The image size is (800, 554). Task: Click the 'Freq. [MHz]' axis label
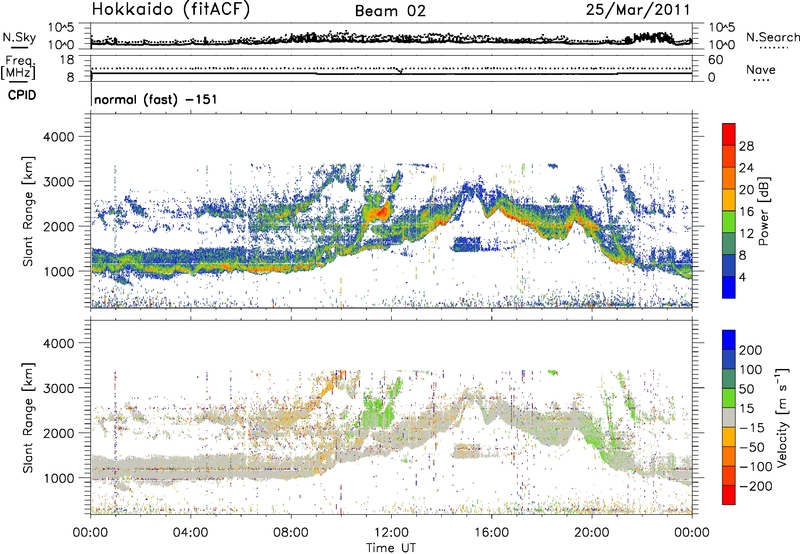click(x=19, y=67)
